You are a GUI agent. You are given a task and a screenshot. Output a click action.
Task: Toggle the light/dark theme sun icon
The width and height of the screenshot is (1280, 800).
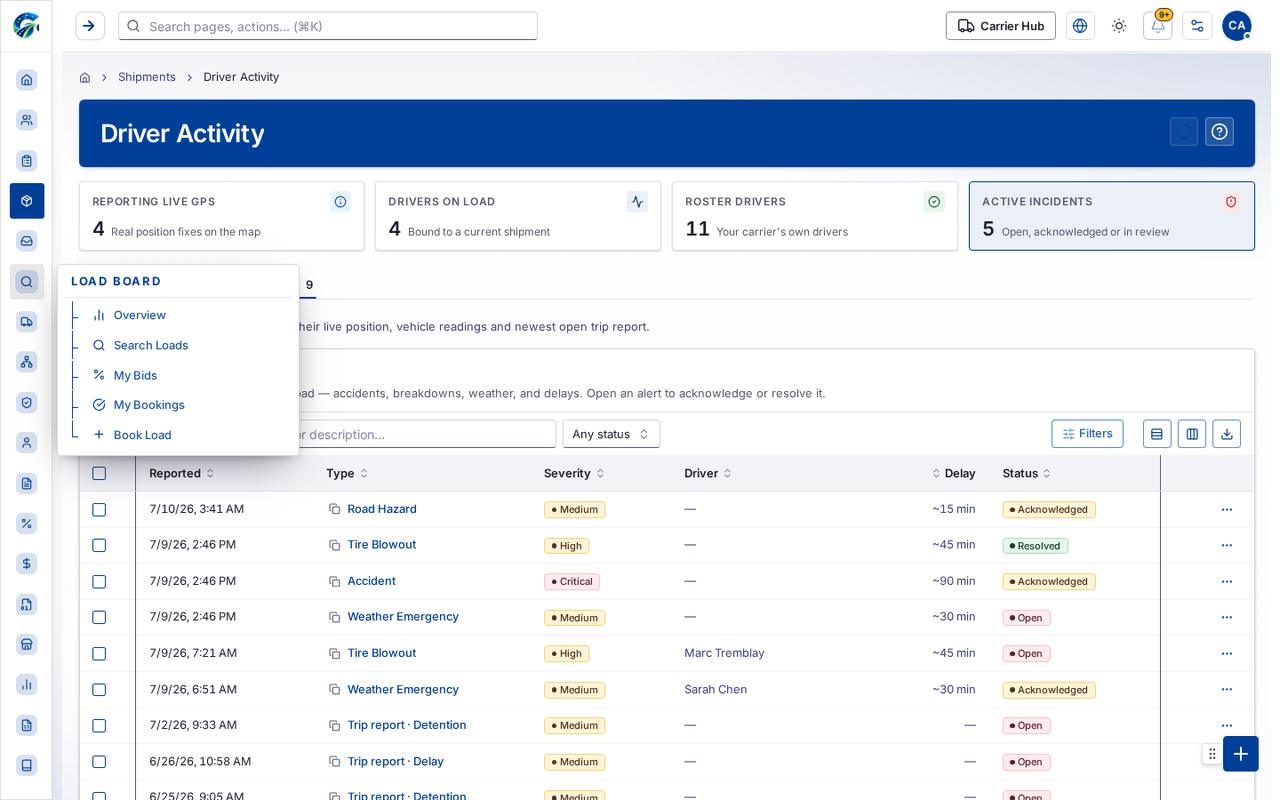pos(1119,26)
